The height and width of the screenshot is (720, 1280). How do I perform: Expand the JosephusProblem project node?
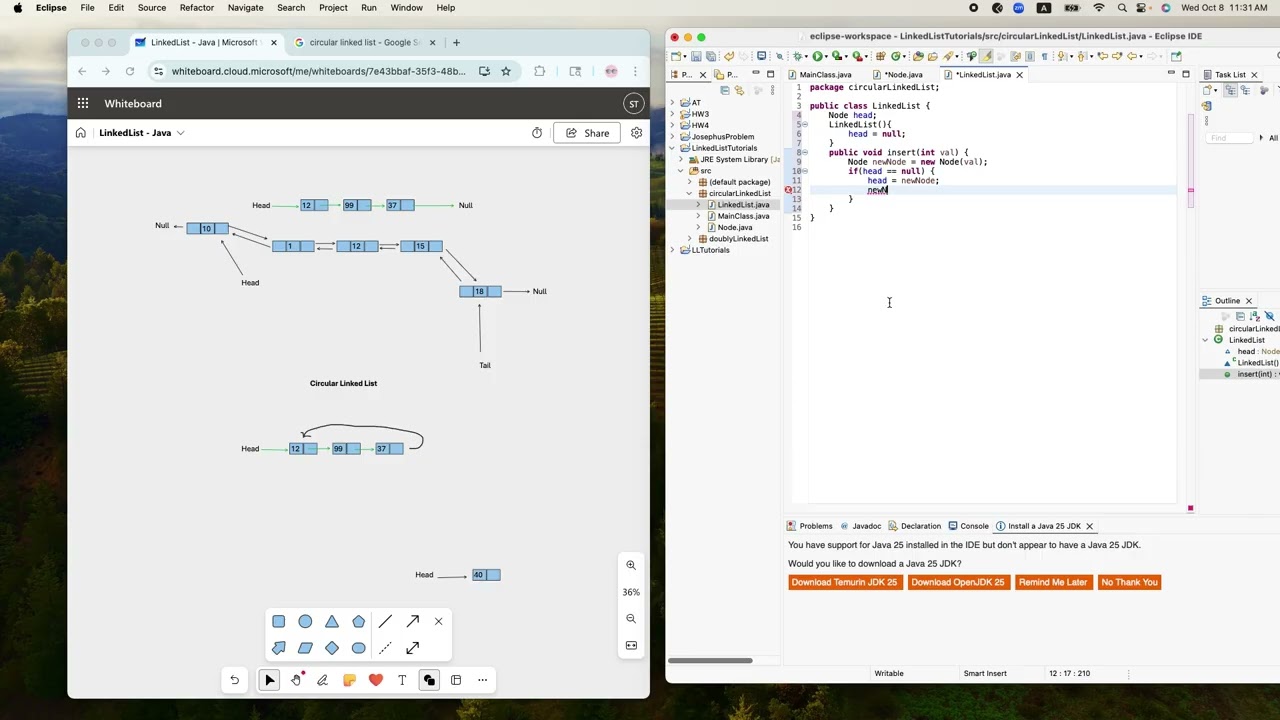pos(673,137)
